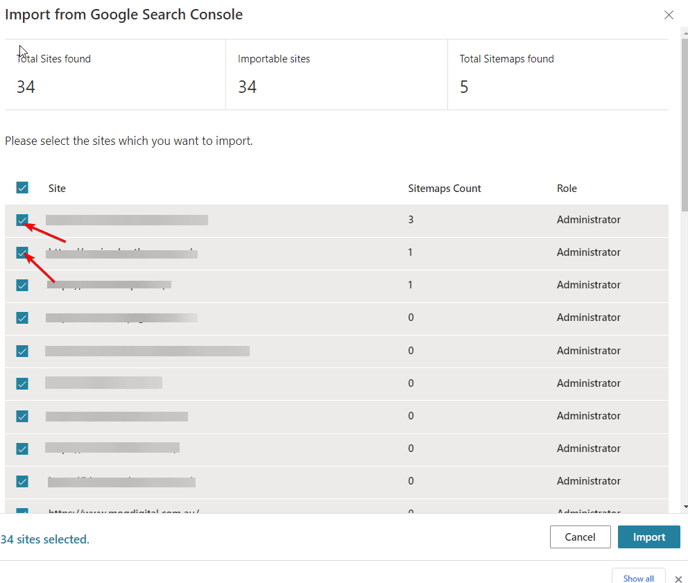Click the Role column header

566,188
